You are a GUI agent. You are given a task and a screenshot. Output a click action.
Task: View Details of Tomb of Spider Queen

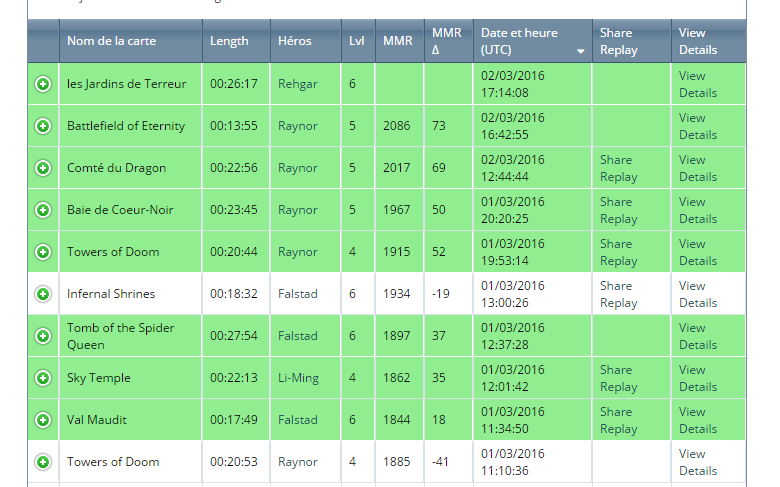[x=698, y=336]
